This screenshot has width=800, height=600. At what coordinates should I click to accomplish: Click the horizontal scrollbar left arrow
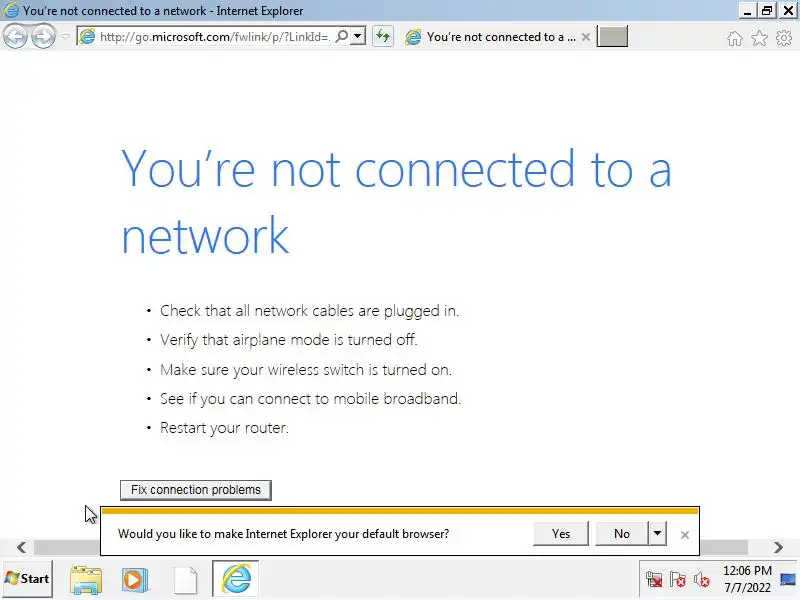click(21, 547)
